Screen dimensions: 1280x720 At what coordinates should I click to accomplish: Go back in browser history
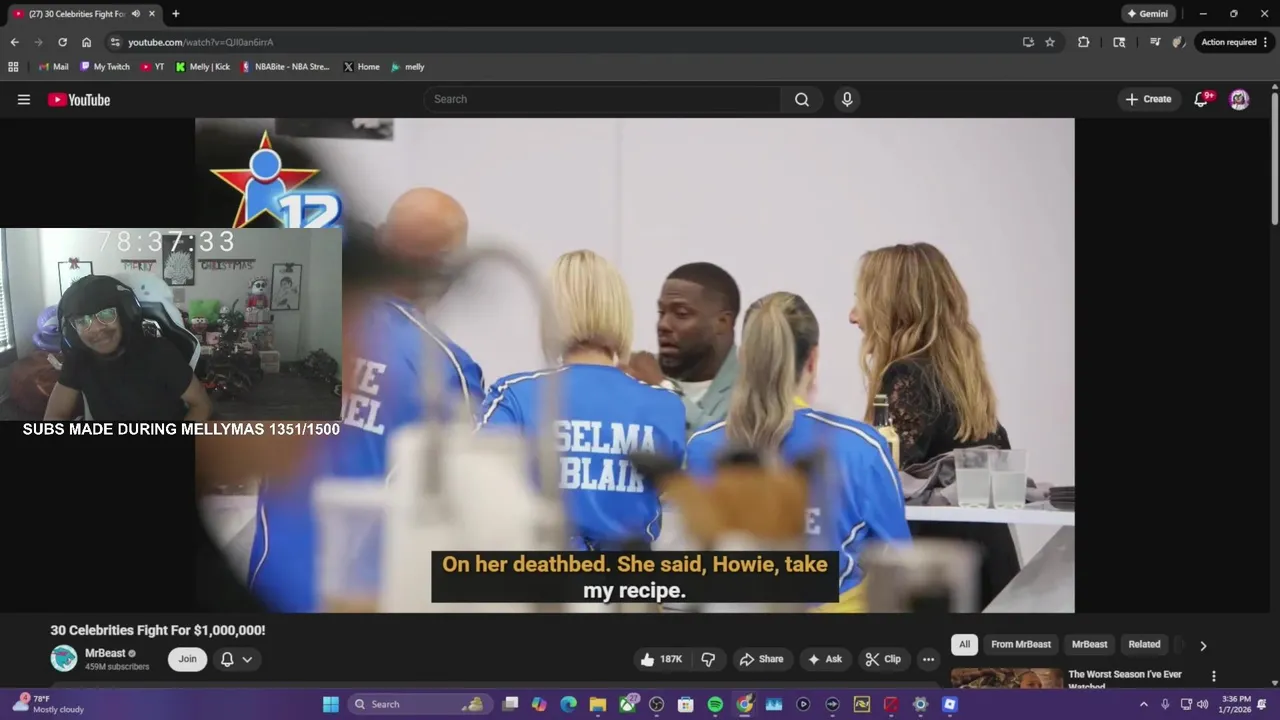coord(14,42)
